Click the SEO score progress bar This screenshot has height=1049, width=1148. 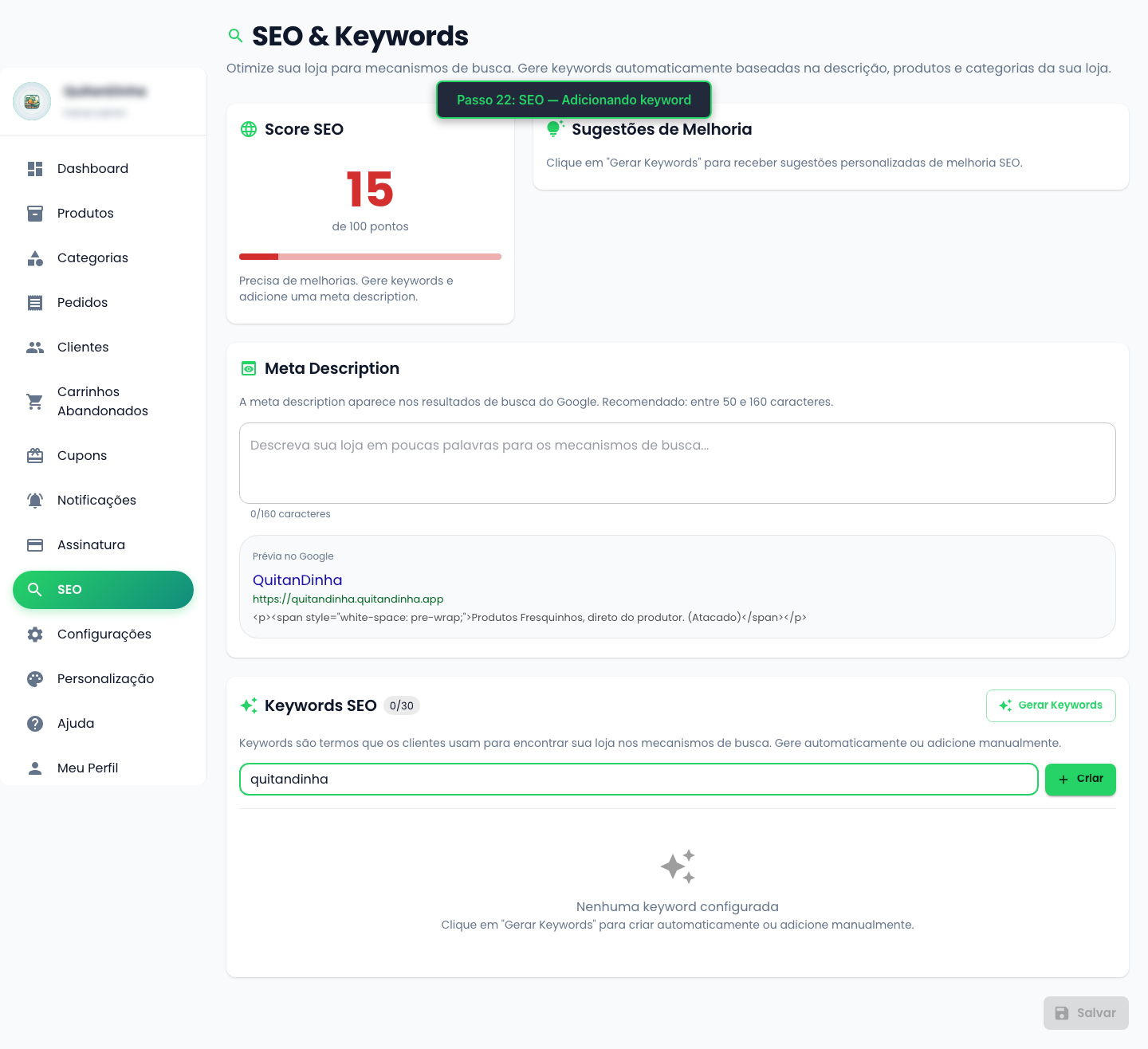[370, 257]
